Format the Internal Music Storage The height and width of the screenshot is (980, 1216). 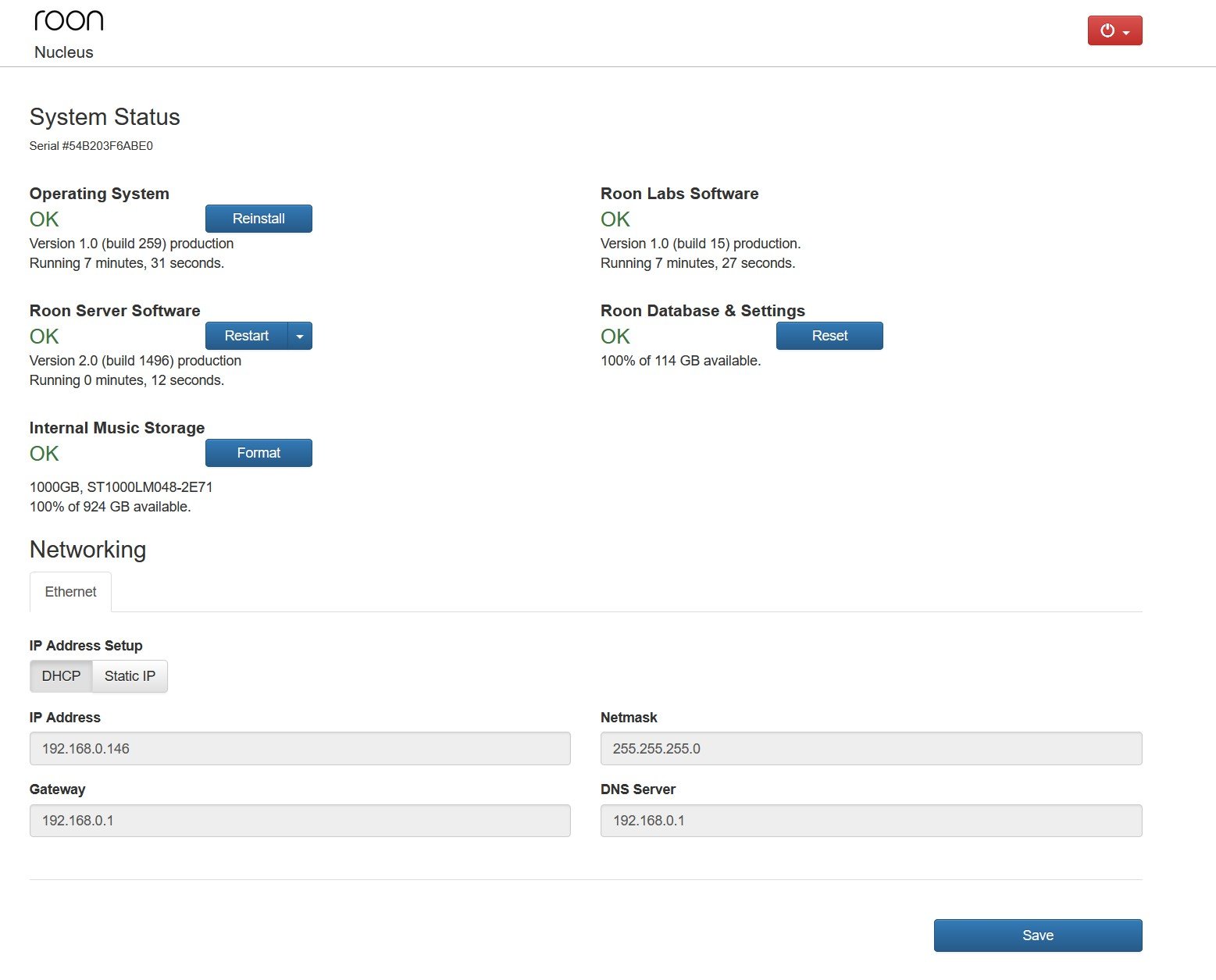click(259, 453)
